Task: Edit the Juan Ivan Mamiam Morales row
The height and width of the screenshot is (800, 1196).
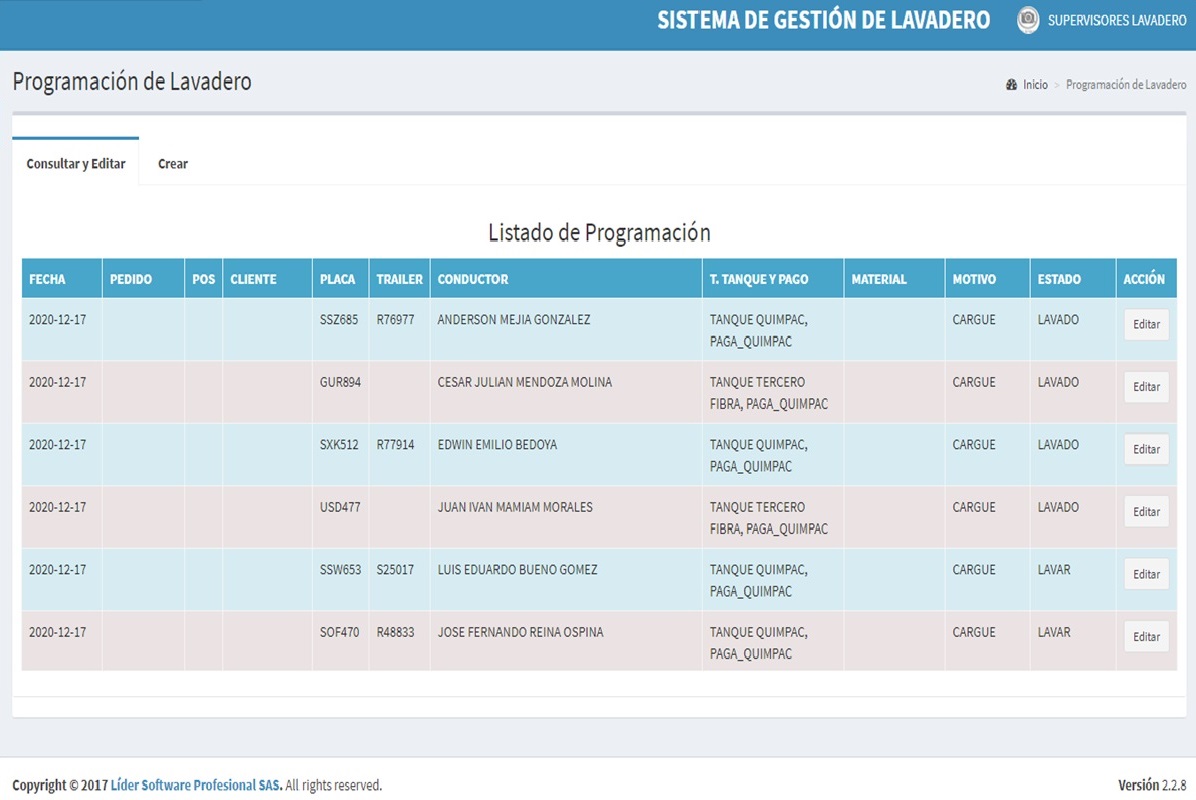Action: click(x=1146, y=512)
